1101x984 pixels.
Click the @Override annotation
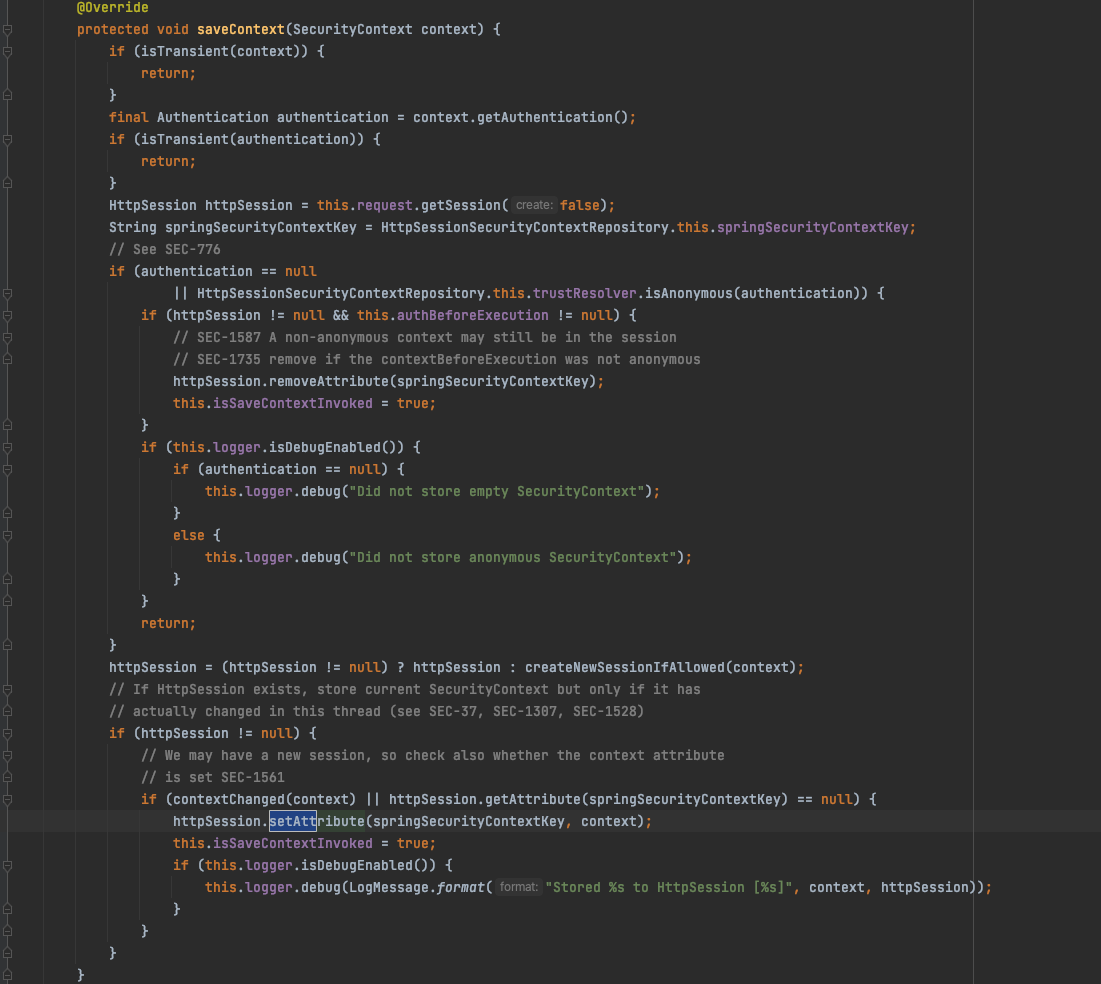(112, 8)
